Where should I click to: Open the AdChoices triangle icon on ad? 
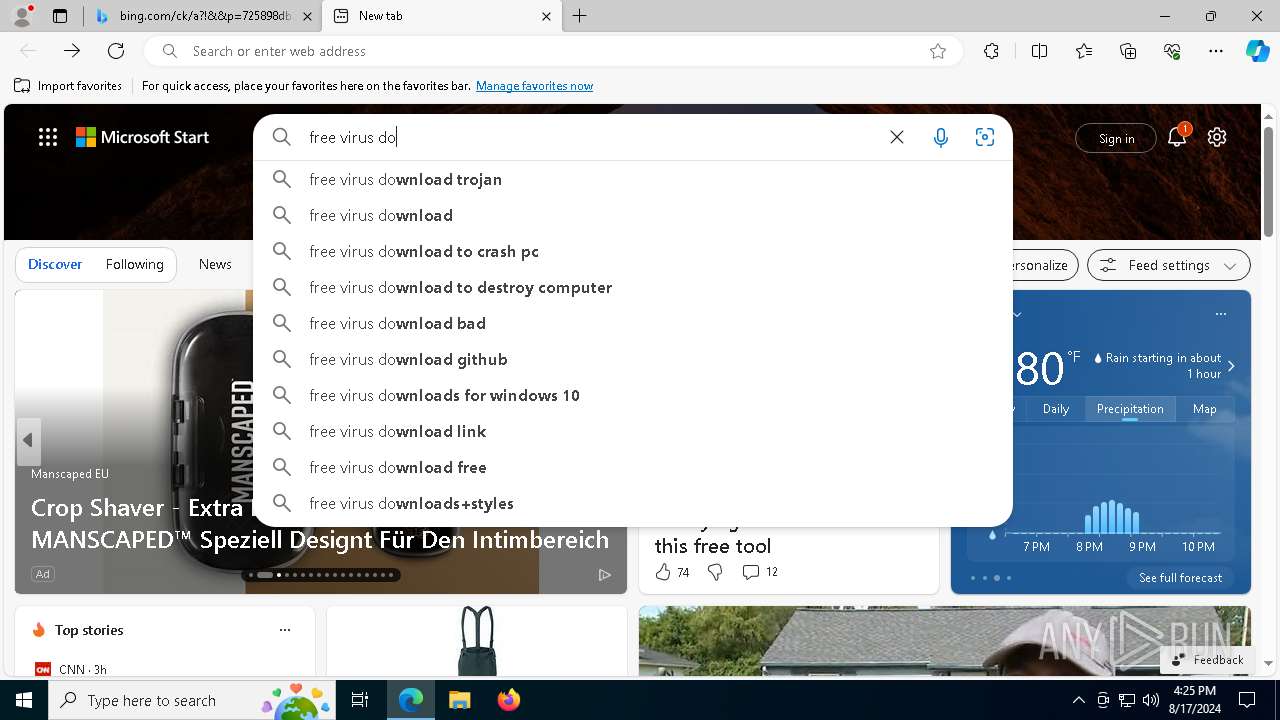[605, 574]
